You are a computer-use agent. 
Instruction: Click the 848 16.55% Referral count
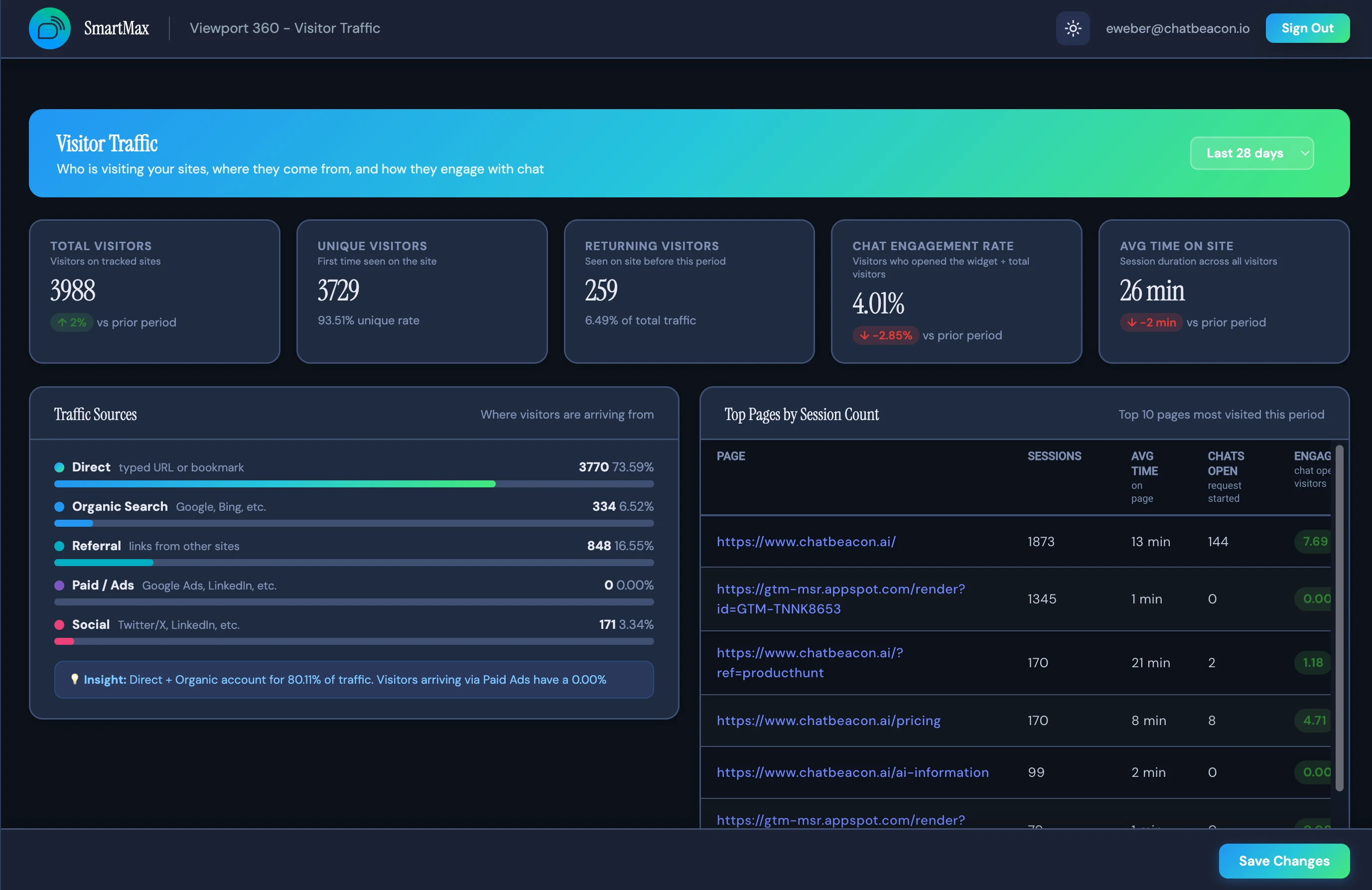pos(620,545)
